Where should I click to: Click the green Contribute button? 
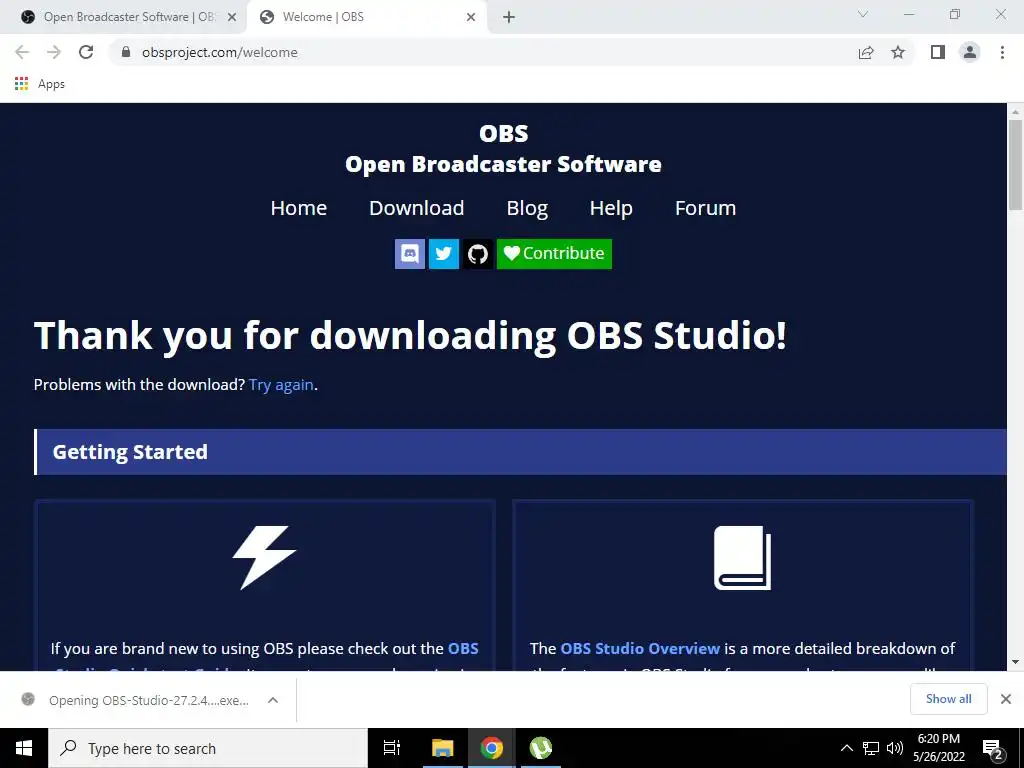[x=554, y=253]
